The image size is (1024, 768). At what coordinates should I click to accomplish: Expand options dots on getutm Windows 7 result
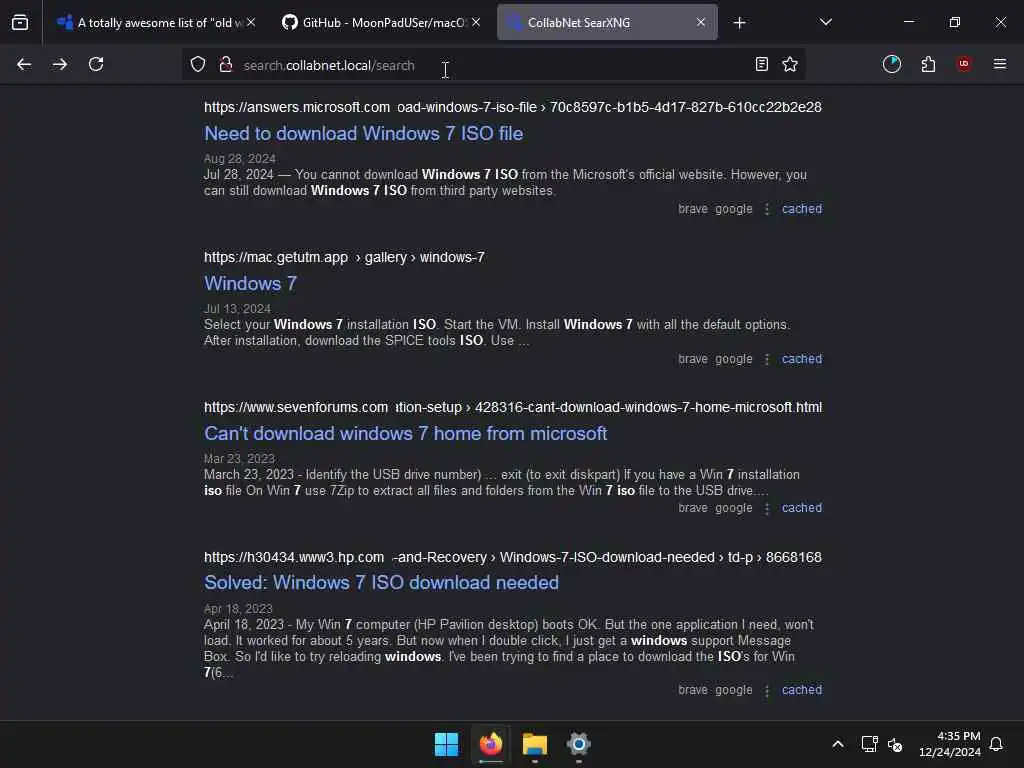coord(767,359)
